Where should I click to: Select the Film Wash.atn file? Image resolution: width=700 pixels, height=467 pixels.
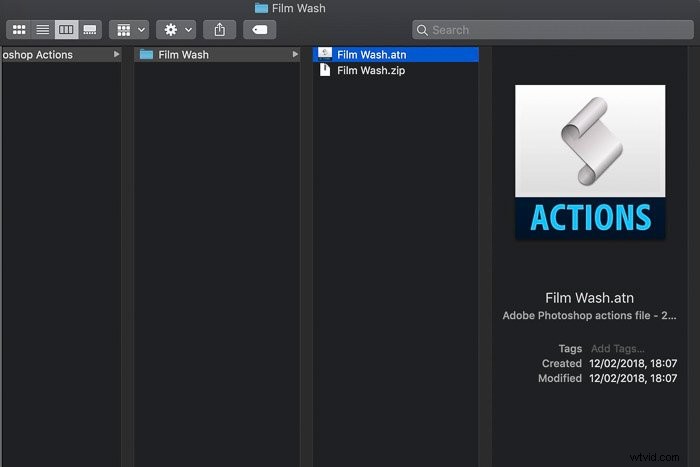pyautogui.click(x=396, y=54)
